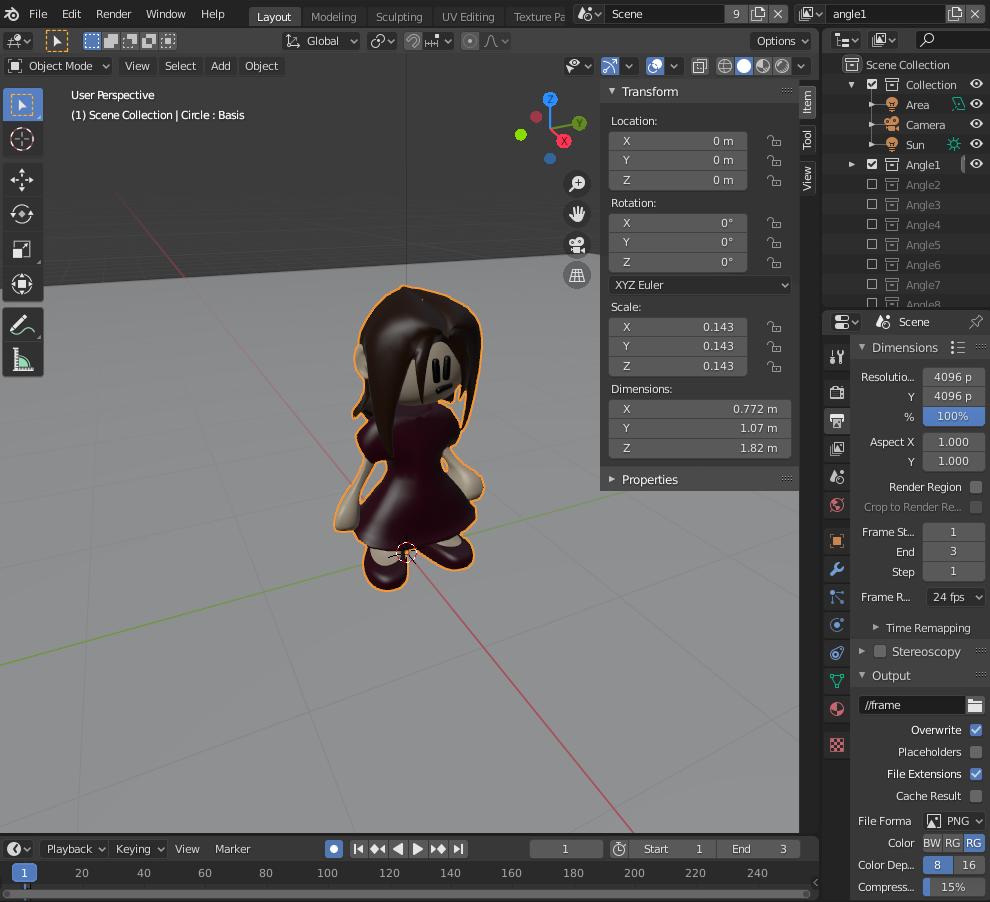Enable the Angle2 collection checkbox
Viewport: 990px width, 902px height.
point(872,185)
